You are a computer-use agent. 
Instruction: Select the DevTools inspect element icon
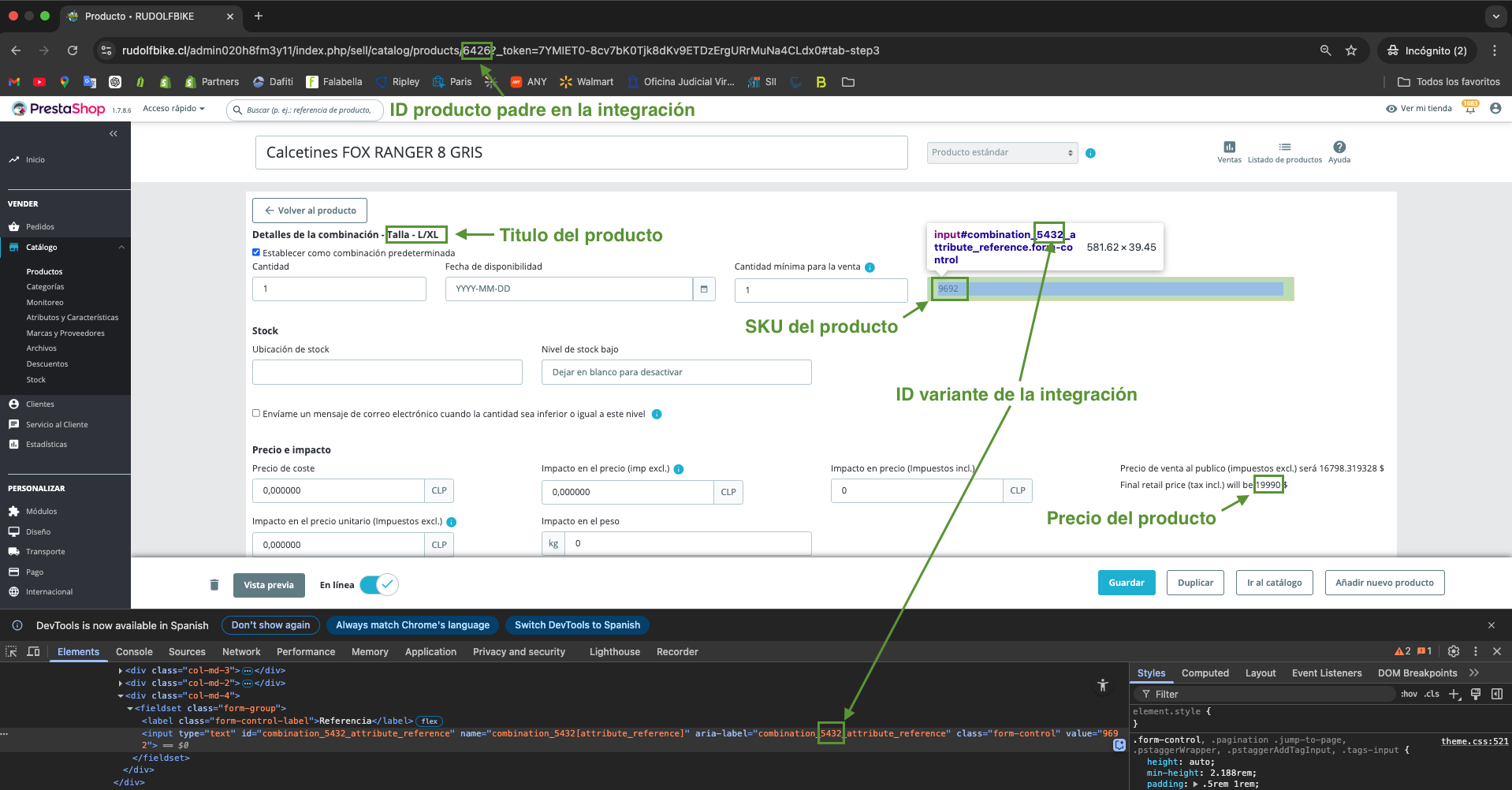pyautogui.click(x=11, y=651)
